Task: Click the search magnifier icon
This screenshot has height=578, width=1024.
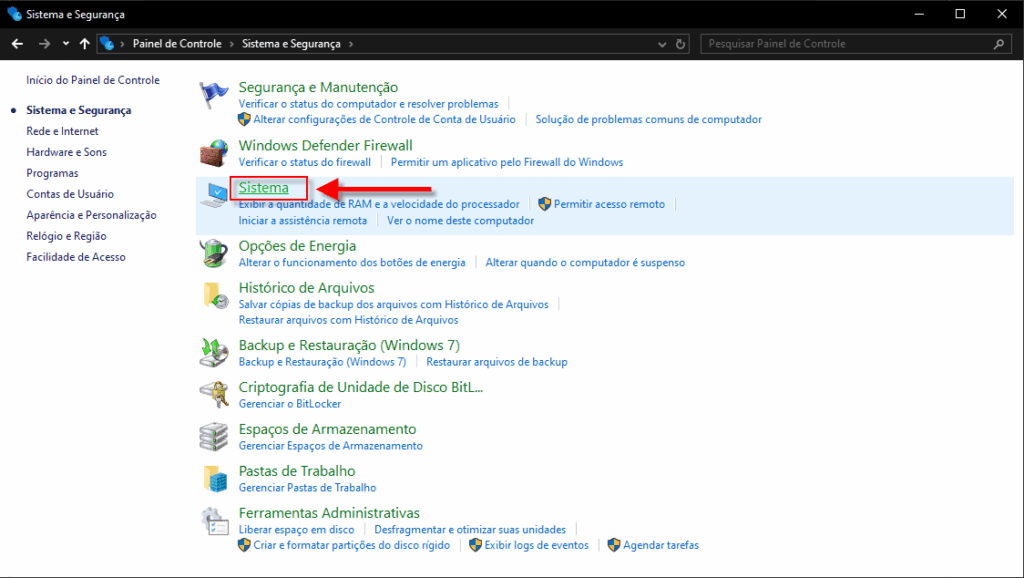Action: click(999, 44)
